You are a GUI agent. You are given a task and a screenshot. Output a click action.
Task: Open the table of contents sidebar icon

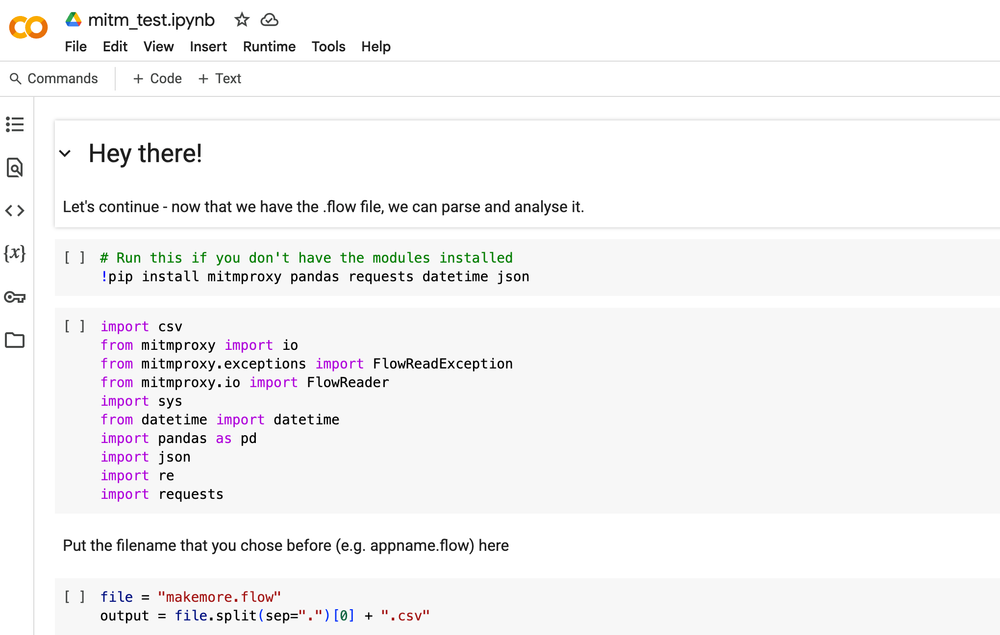15,125
